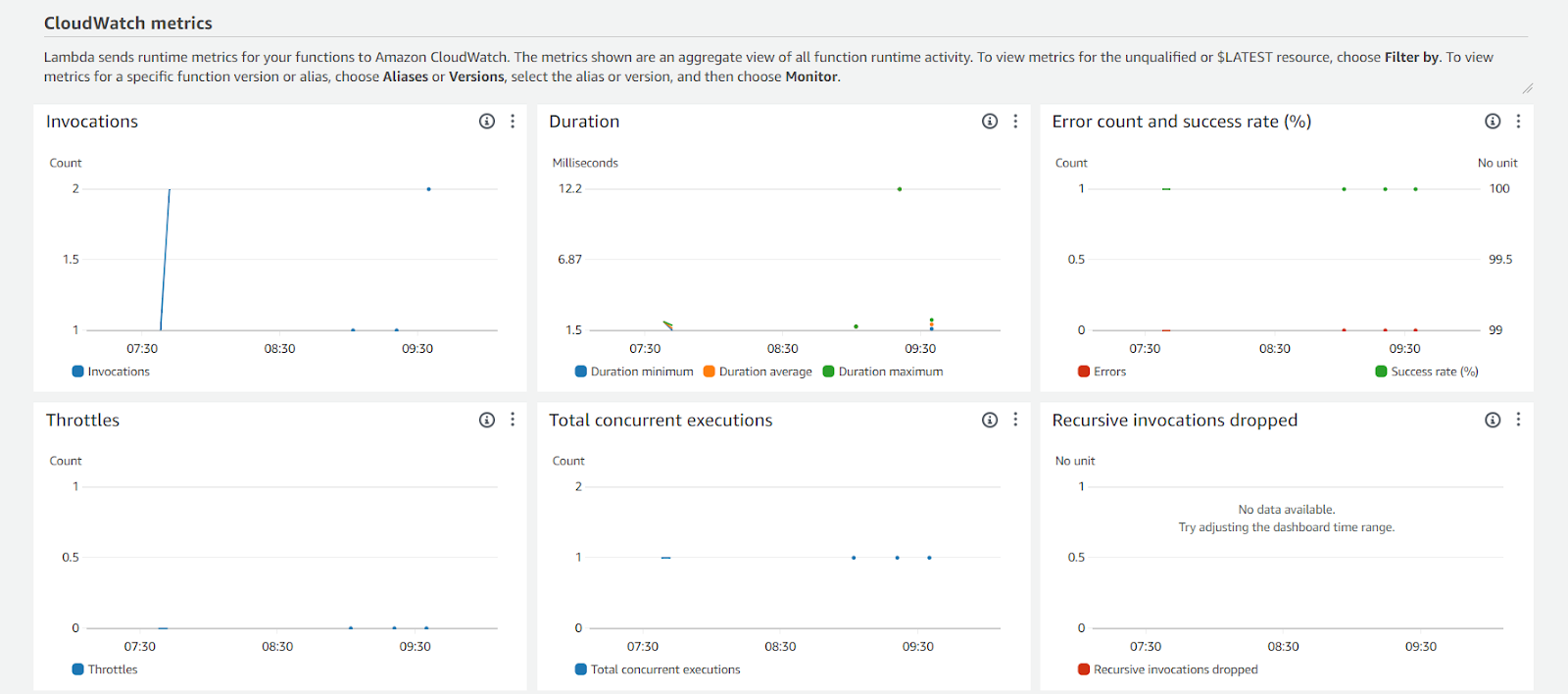The width and height of the screenshot is (1568, 694).
Task: Toggle the Success rate (%) legend entry
Action: point(1427,372)
